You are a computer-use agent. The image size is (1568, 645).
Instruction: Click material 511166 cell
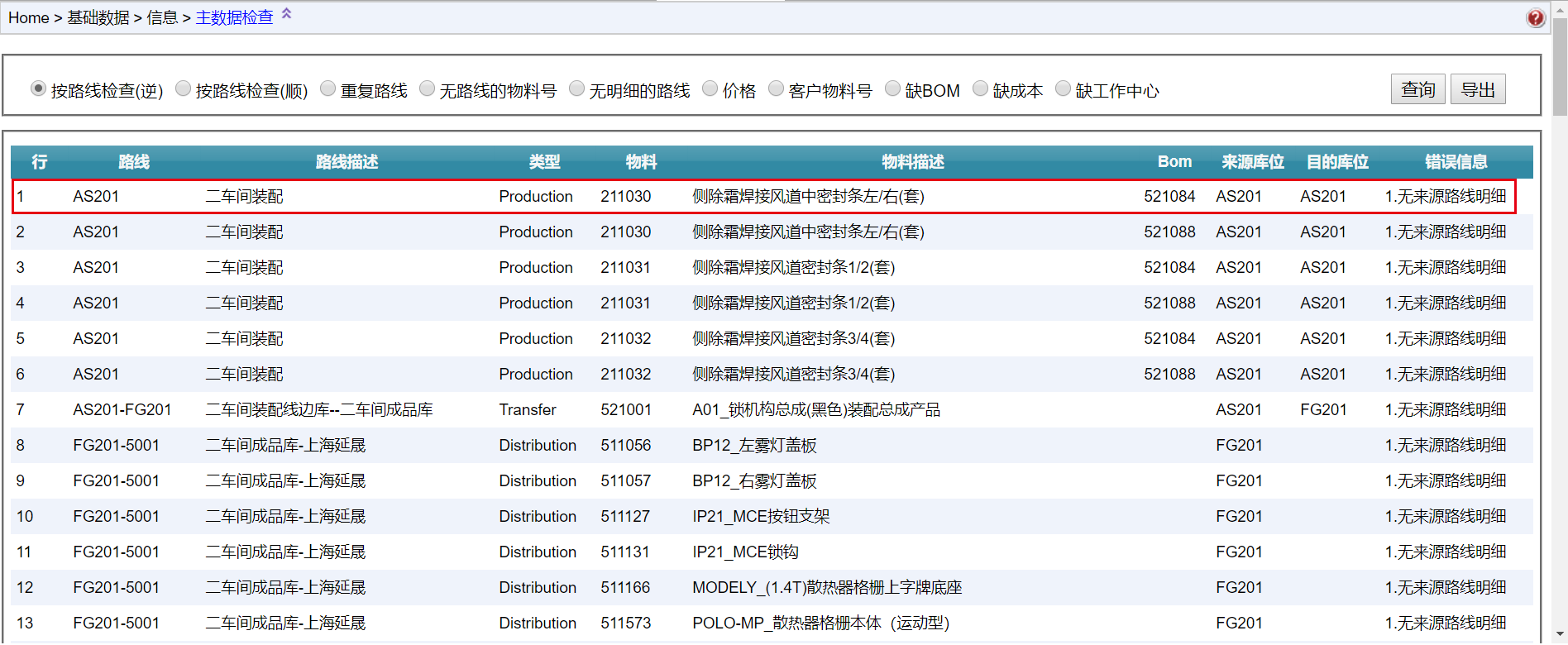[625, 588]
